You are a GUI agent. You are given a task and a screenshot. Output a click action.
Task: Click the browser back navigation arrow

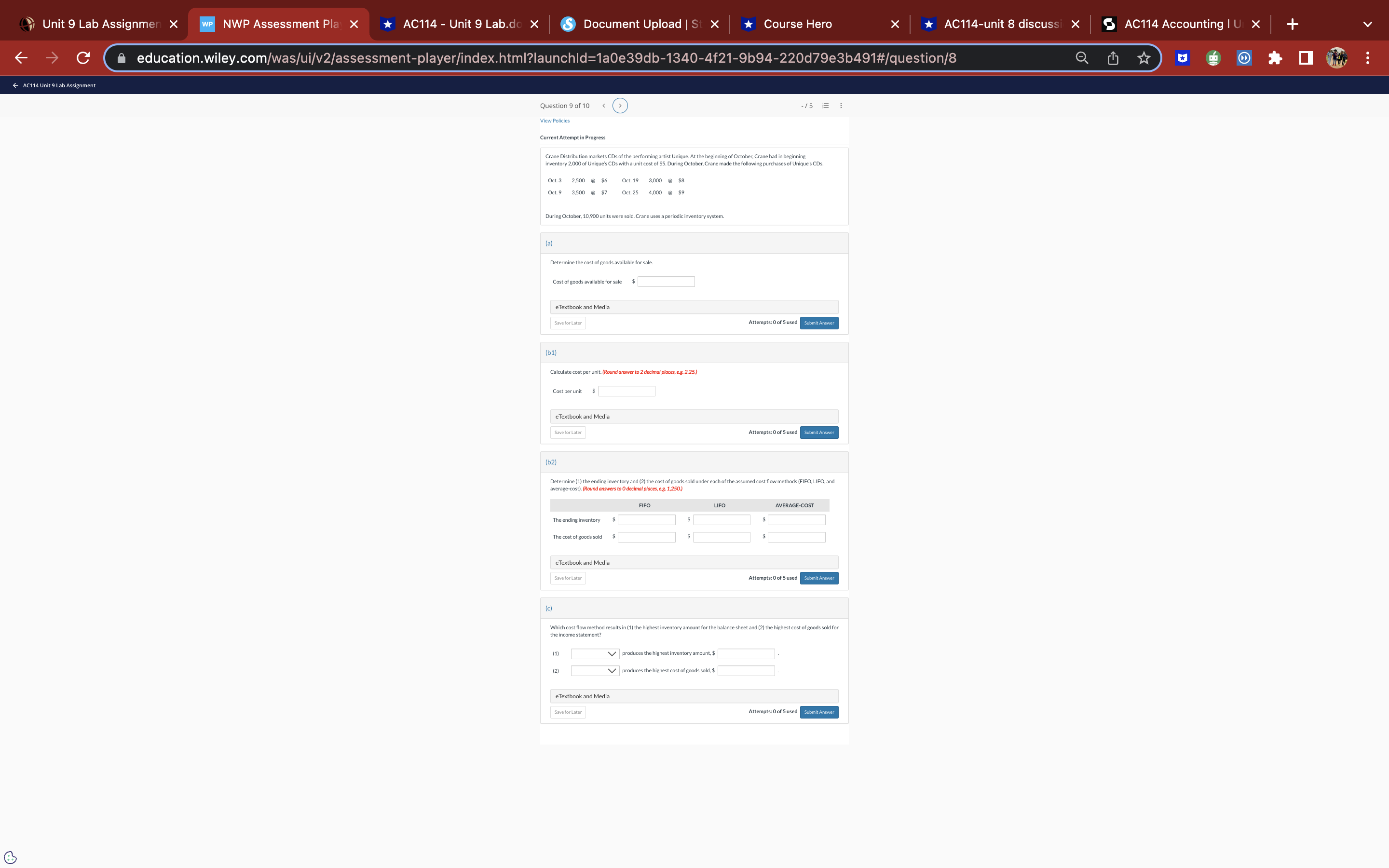[21, 57]
